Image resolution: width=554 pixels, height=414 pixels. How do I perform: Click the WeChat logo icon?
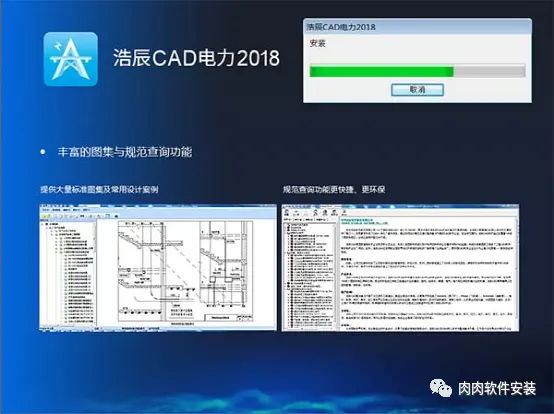[441, 388]
